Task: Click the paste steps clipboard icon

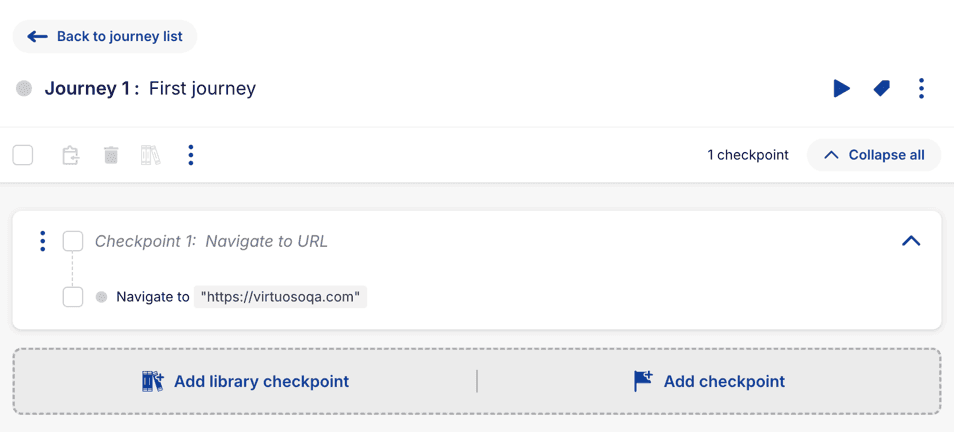Action: pos(70,155)
